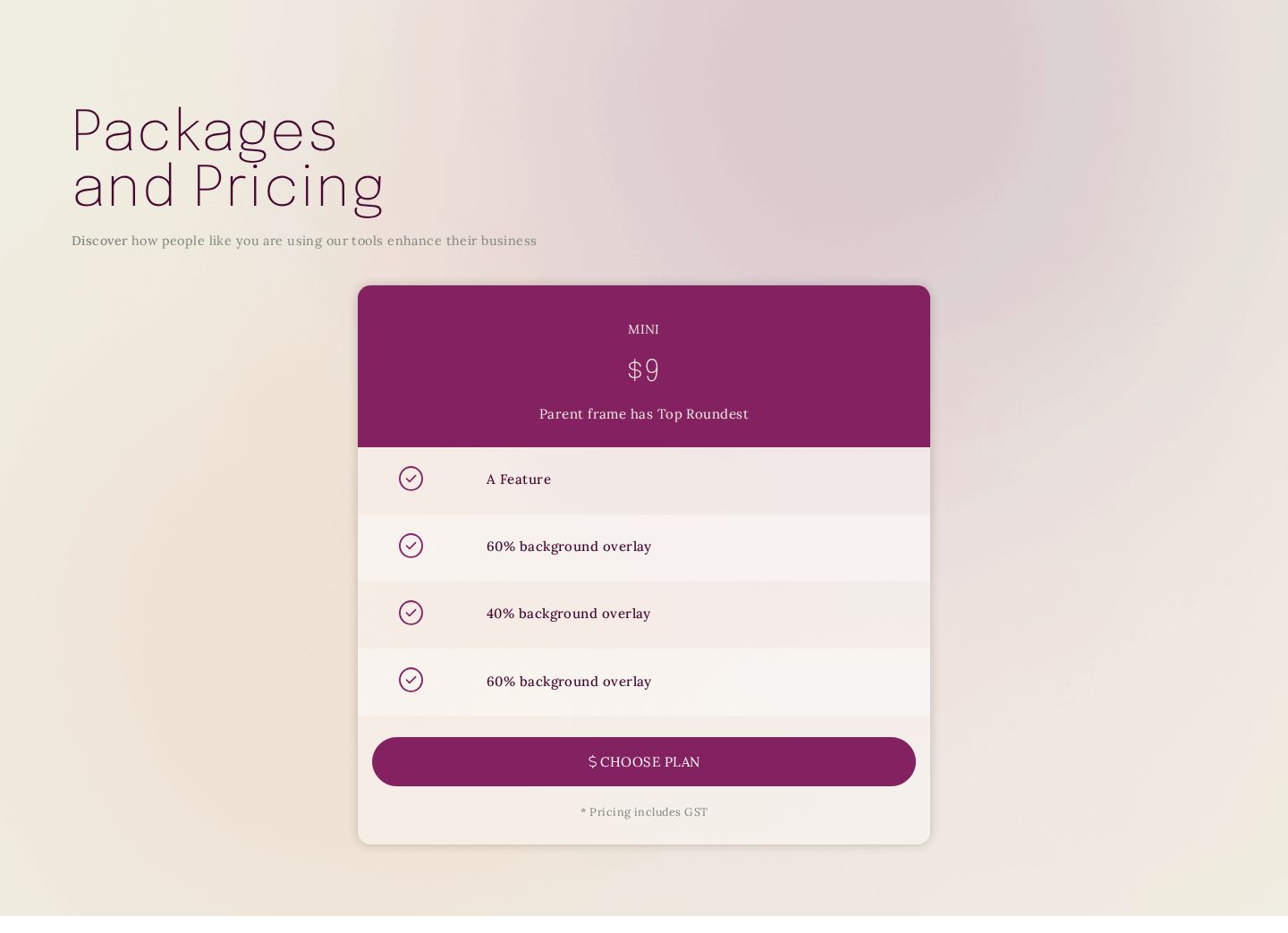The image size is (1288, 933).
Task: Click check icon in first 60% overlay row
Action: pos(411,546)
